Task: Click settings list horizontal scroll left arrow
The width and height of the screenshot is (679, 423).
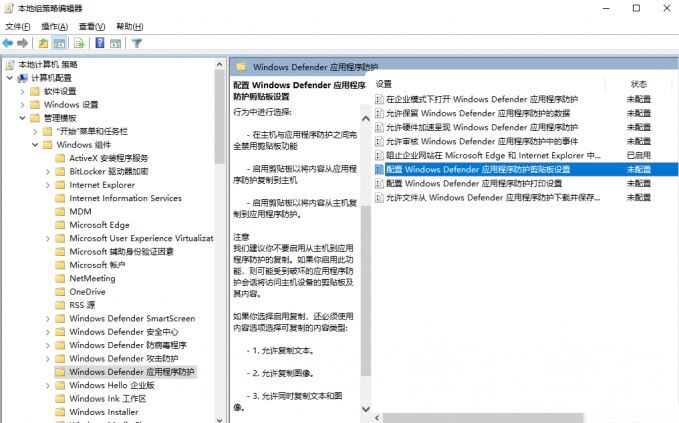Action: [x=377, y=417]
